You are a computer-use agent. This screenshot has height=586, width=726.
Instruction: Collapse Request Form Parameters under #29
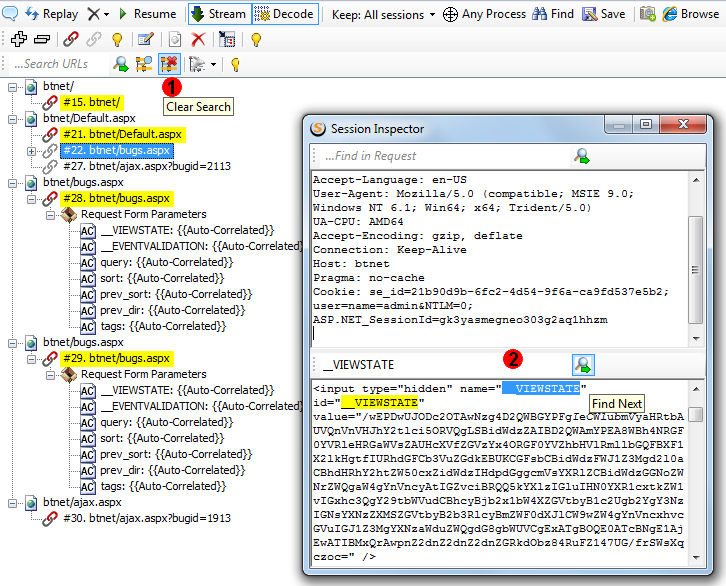50,375
